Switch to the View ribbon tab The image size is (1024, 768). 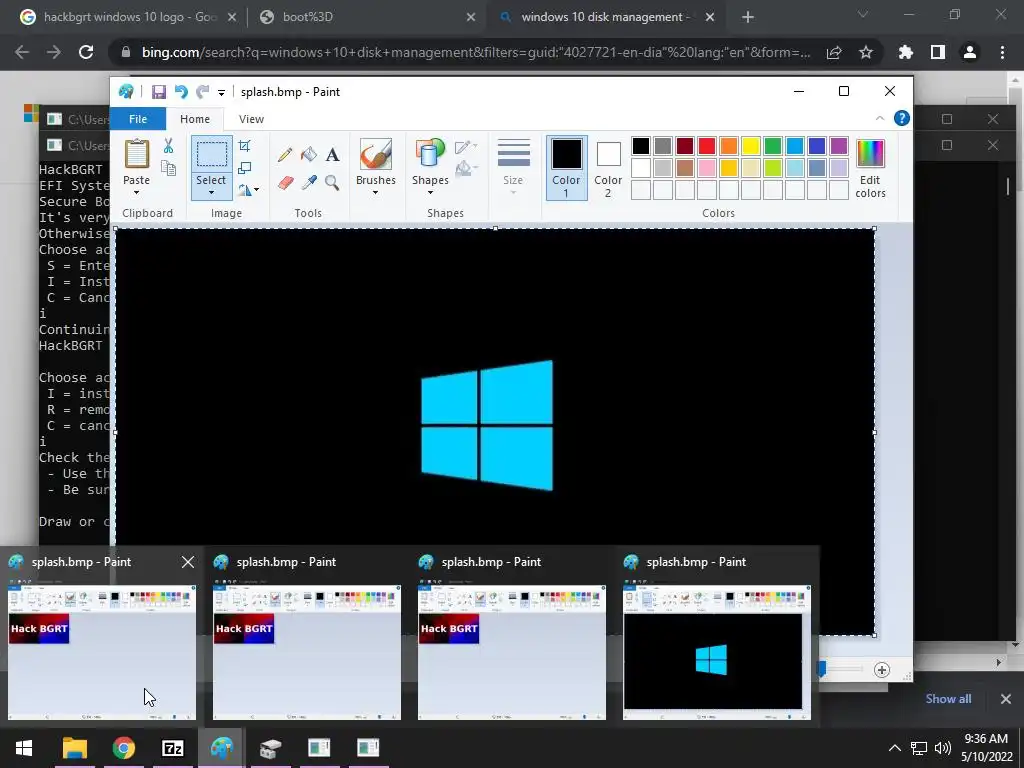pos(251,119)
